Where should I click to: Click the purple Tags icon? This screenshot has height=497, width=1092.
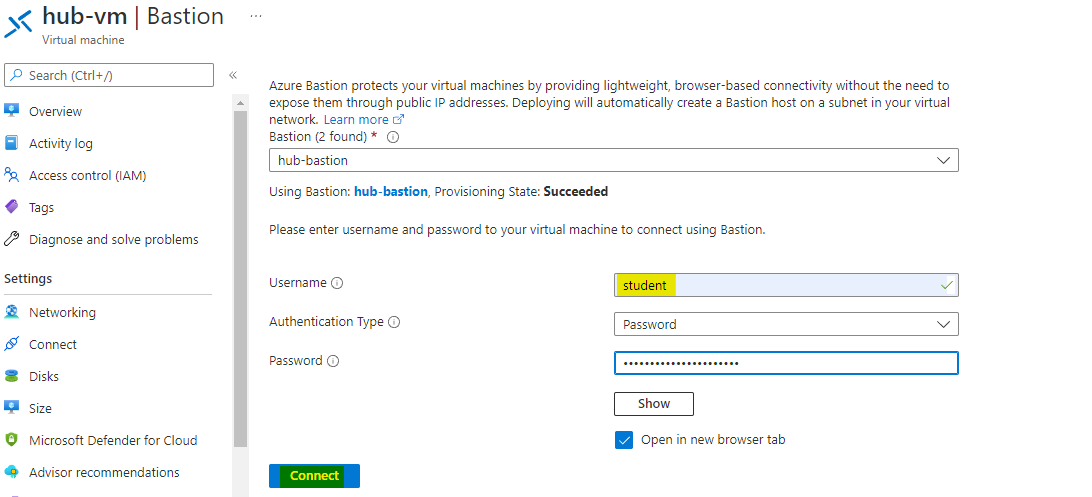(12, 207)
